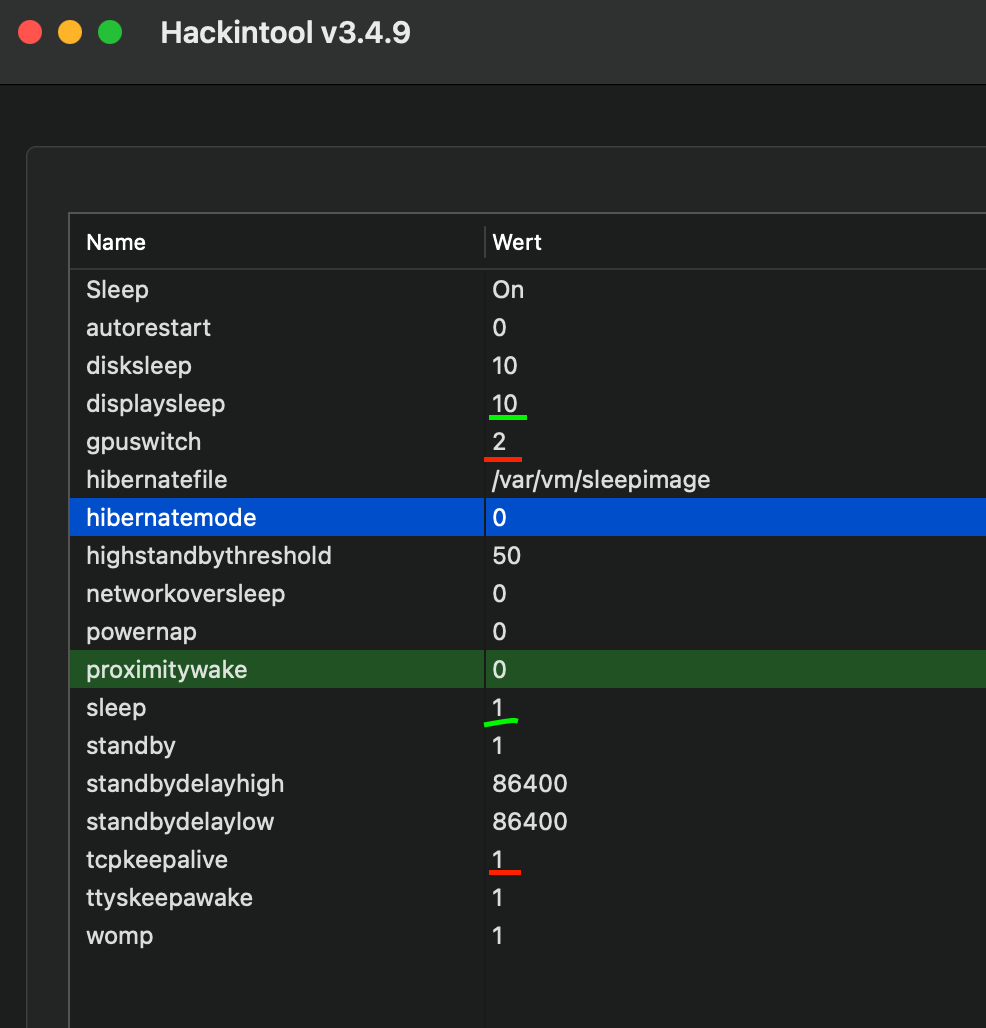Select the standby row
The height and width of the screenshot is (1028, 986).
pyautogui.click(x=528, y=746)
